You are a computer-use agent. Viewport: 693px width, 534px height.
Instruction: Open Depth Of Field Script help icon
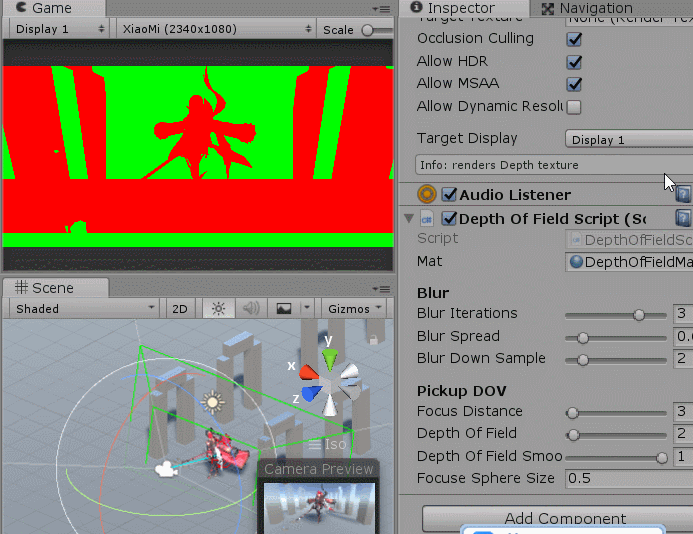point(683,218)
